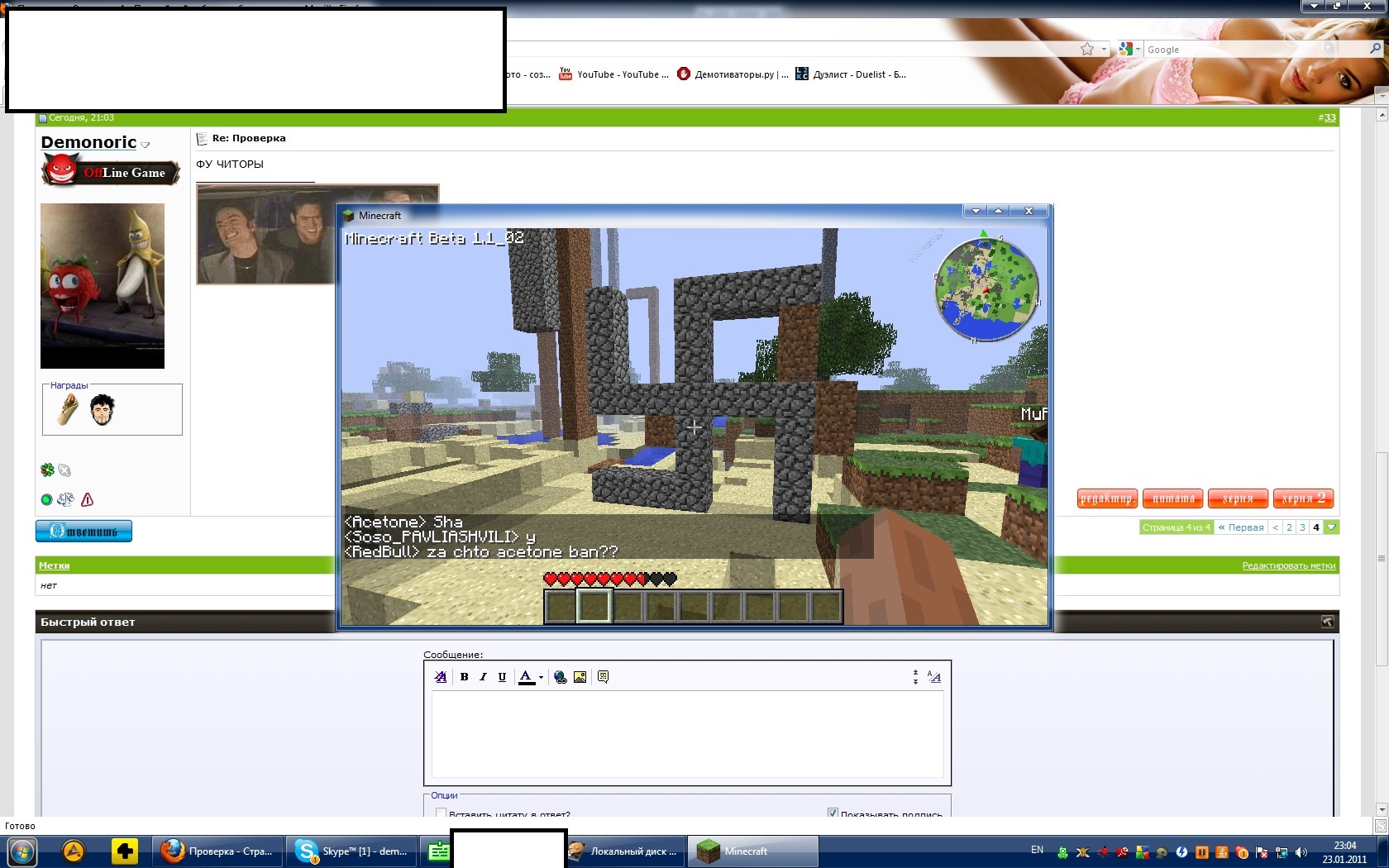This screenshot has height=868, width=1389.
Task: Switch to the Firefox Проверка taskbar window
Action: 217,851
